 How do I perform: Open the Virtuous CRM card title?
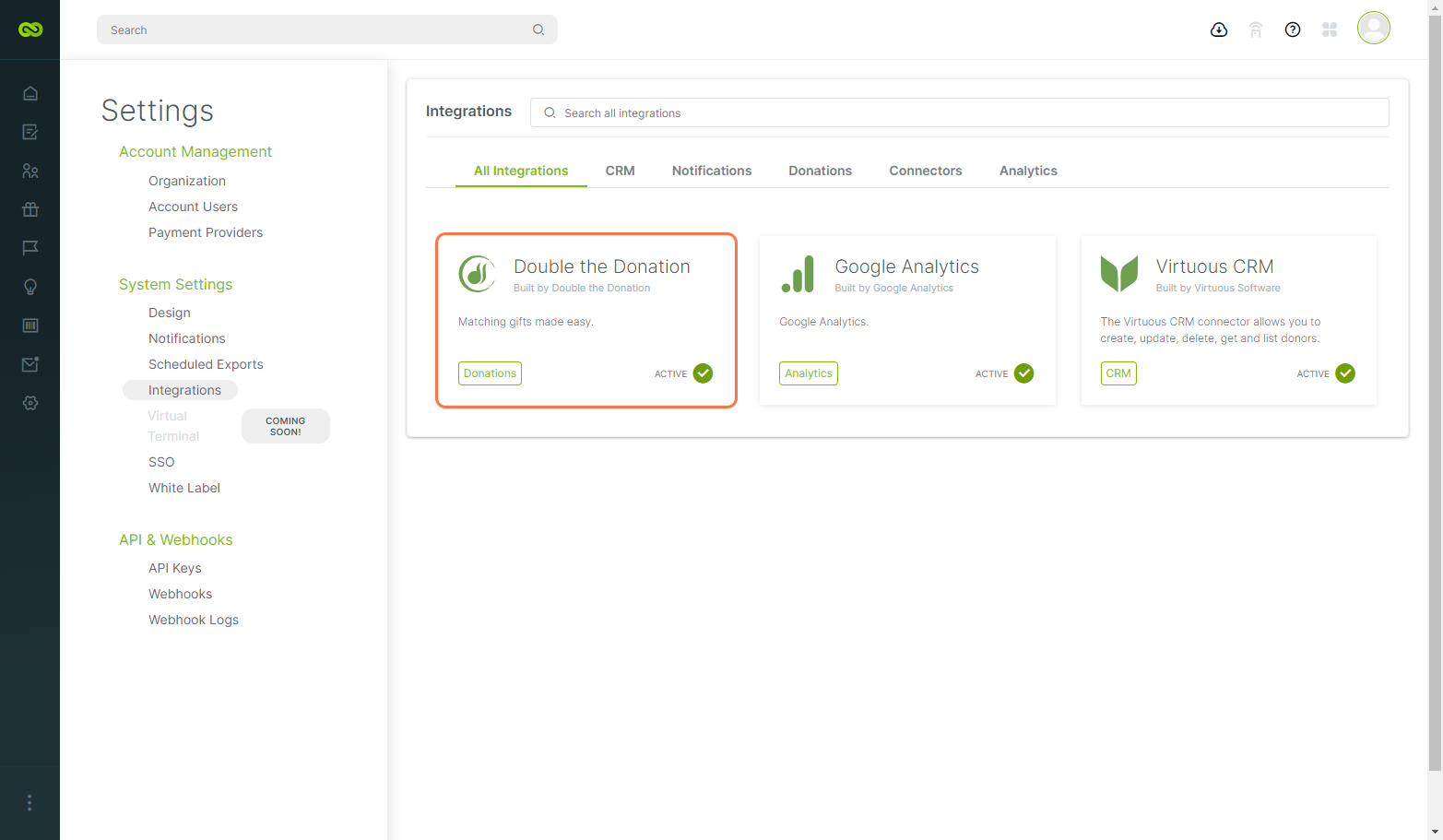click(x=1215, y=266)
